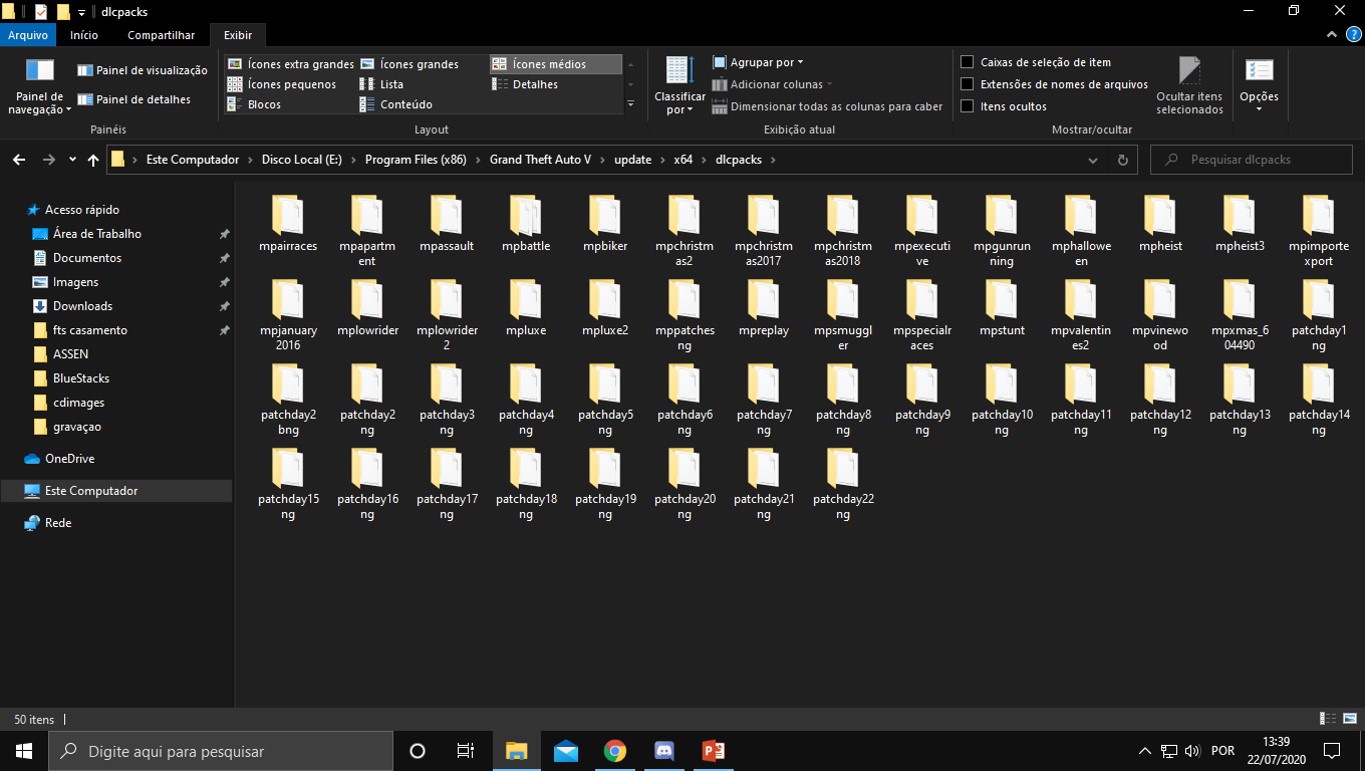Toggle Painel de visualização
Viewport: 1365px width, 771px height.
pos(142,70)
